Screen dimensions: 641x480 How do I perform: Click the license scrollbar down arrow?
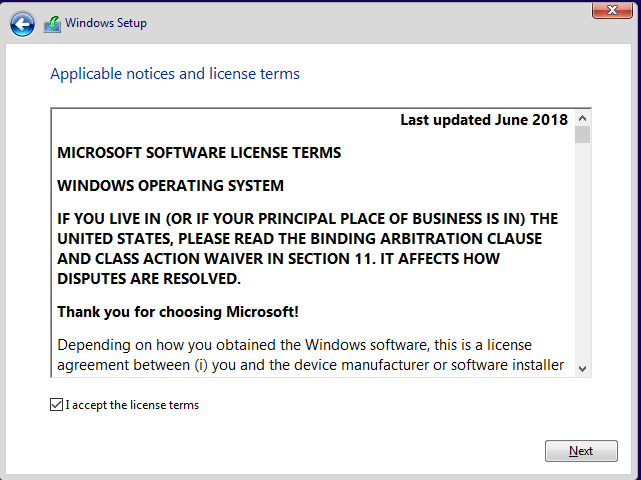(x=582, y=367)
